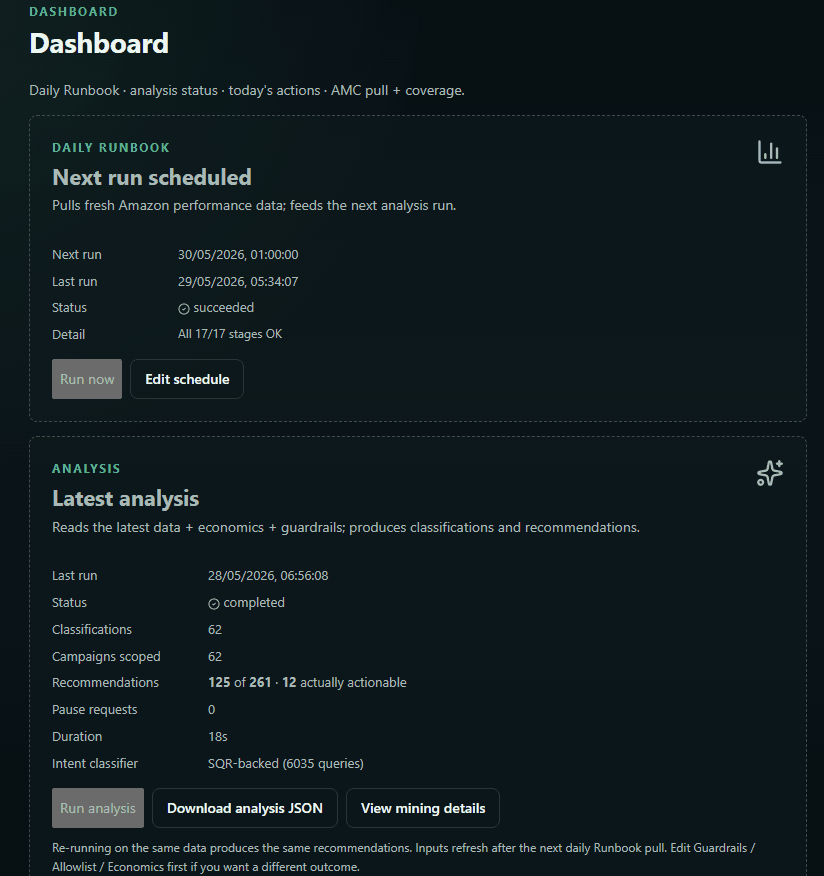Image resolution: width=824 pixels, height=876 pixels.
Task: Click the 'completed' status value
Action: tap(254, 603)
